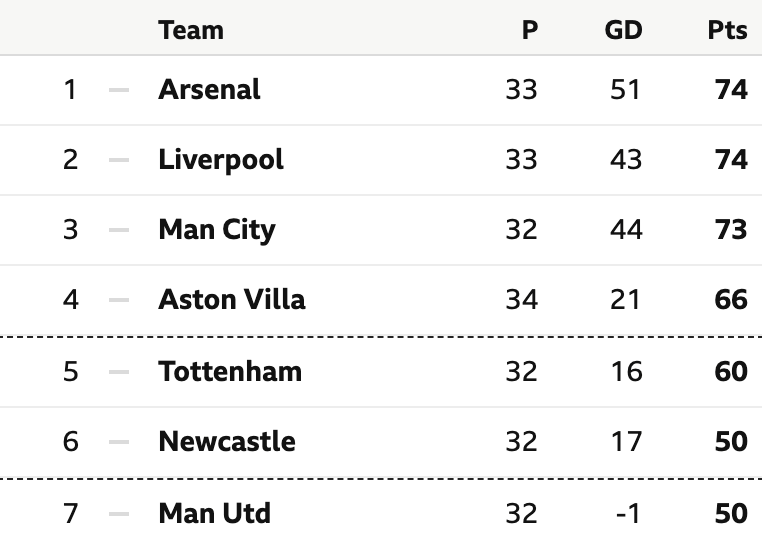Click Arsenal's no-movement dash icon
Viewport: 762px width, 542px height.
click(119, 90)
